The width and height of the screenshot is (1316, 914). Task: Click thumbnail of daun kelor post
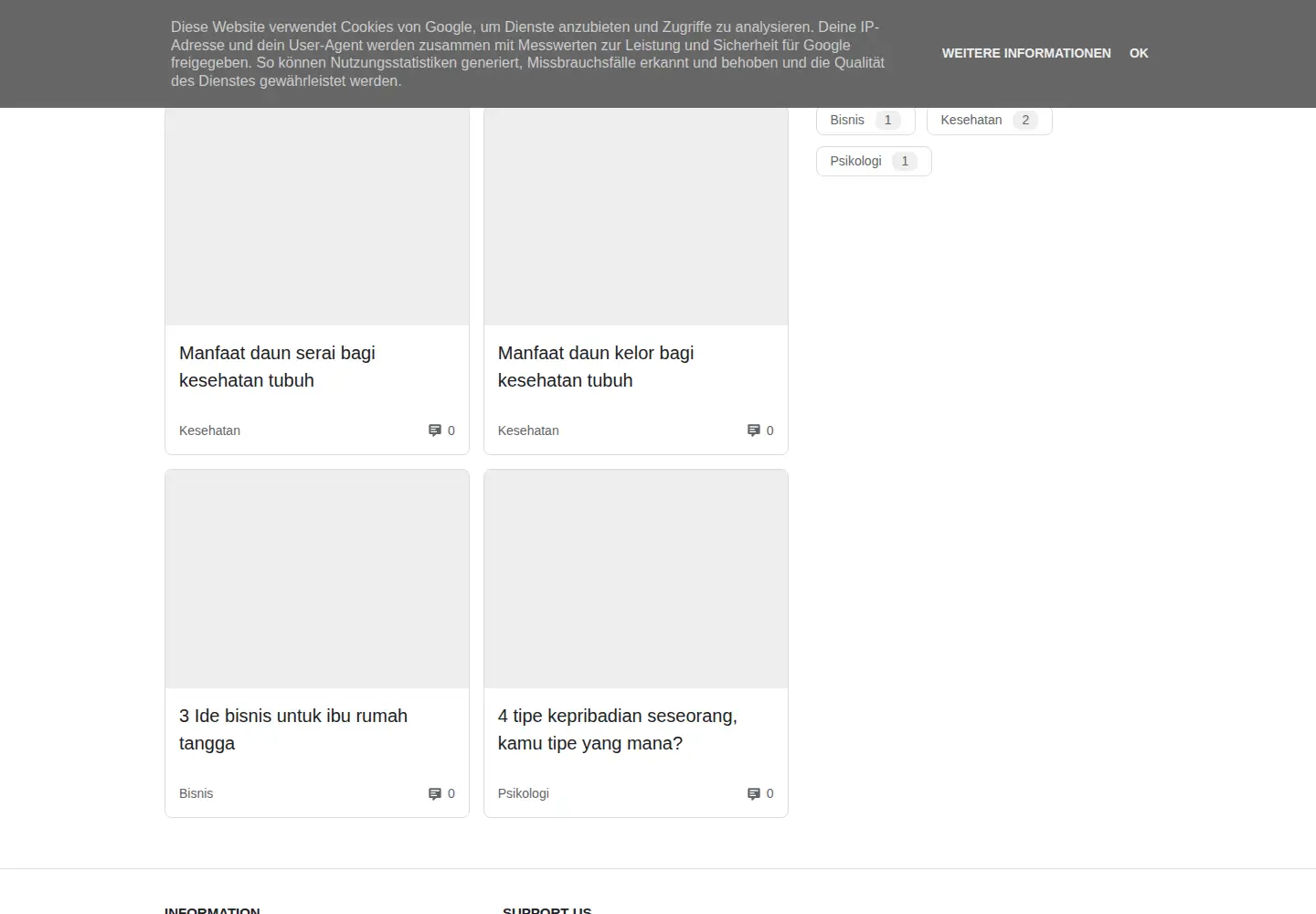[x=636, y=216]
